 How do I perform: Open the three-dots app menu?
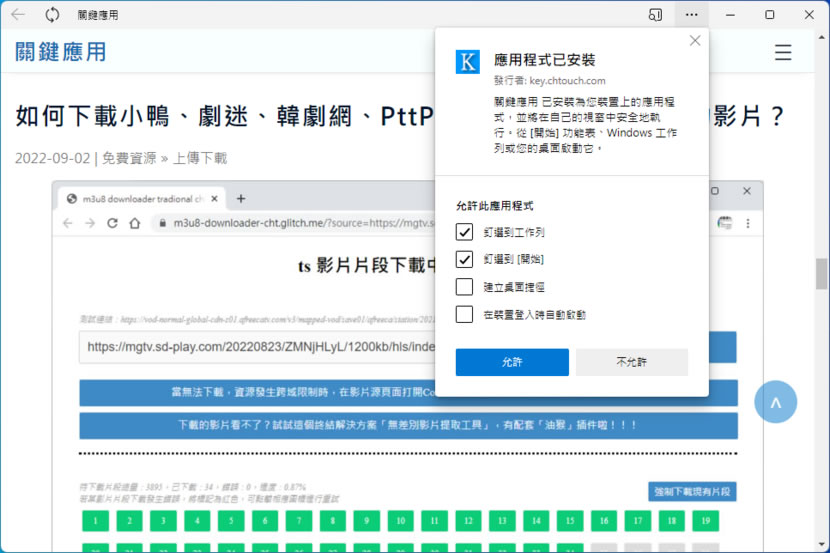(x=692, y=15)
